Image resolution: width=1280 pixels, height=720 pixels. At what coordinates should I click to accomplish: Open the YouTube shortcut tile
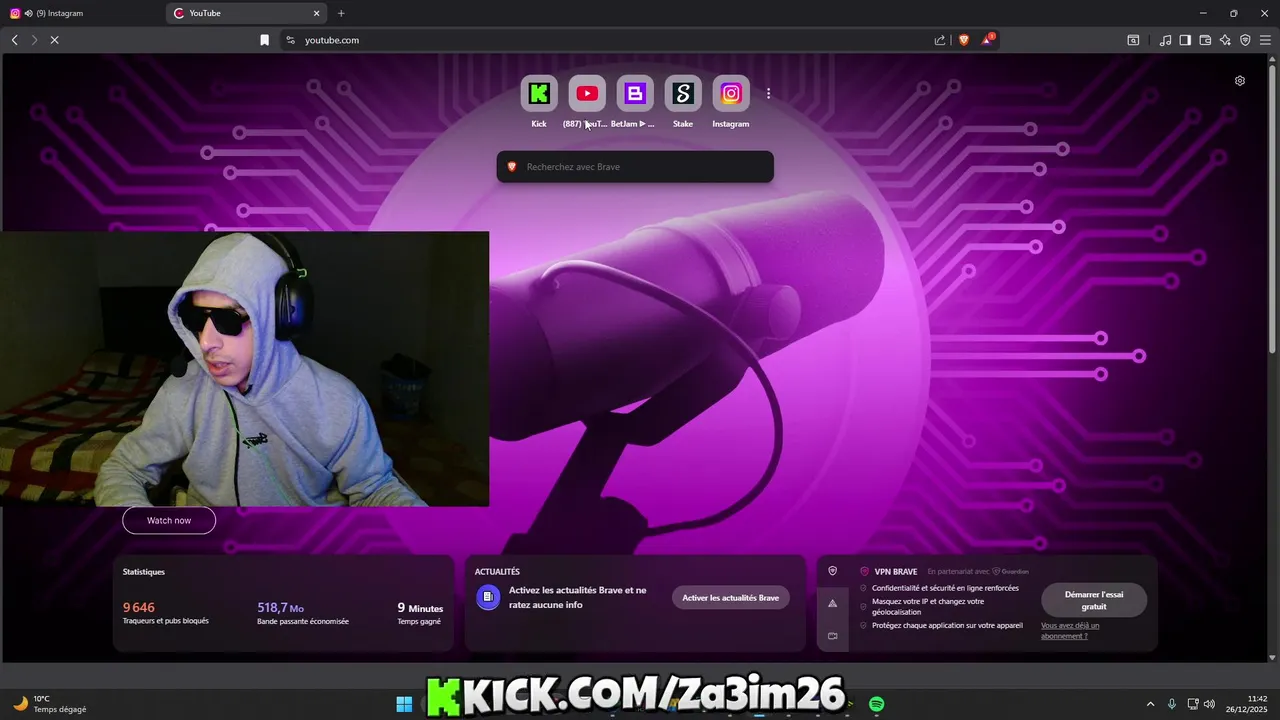pos(587,94)
